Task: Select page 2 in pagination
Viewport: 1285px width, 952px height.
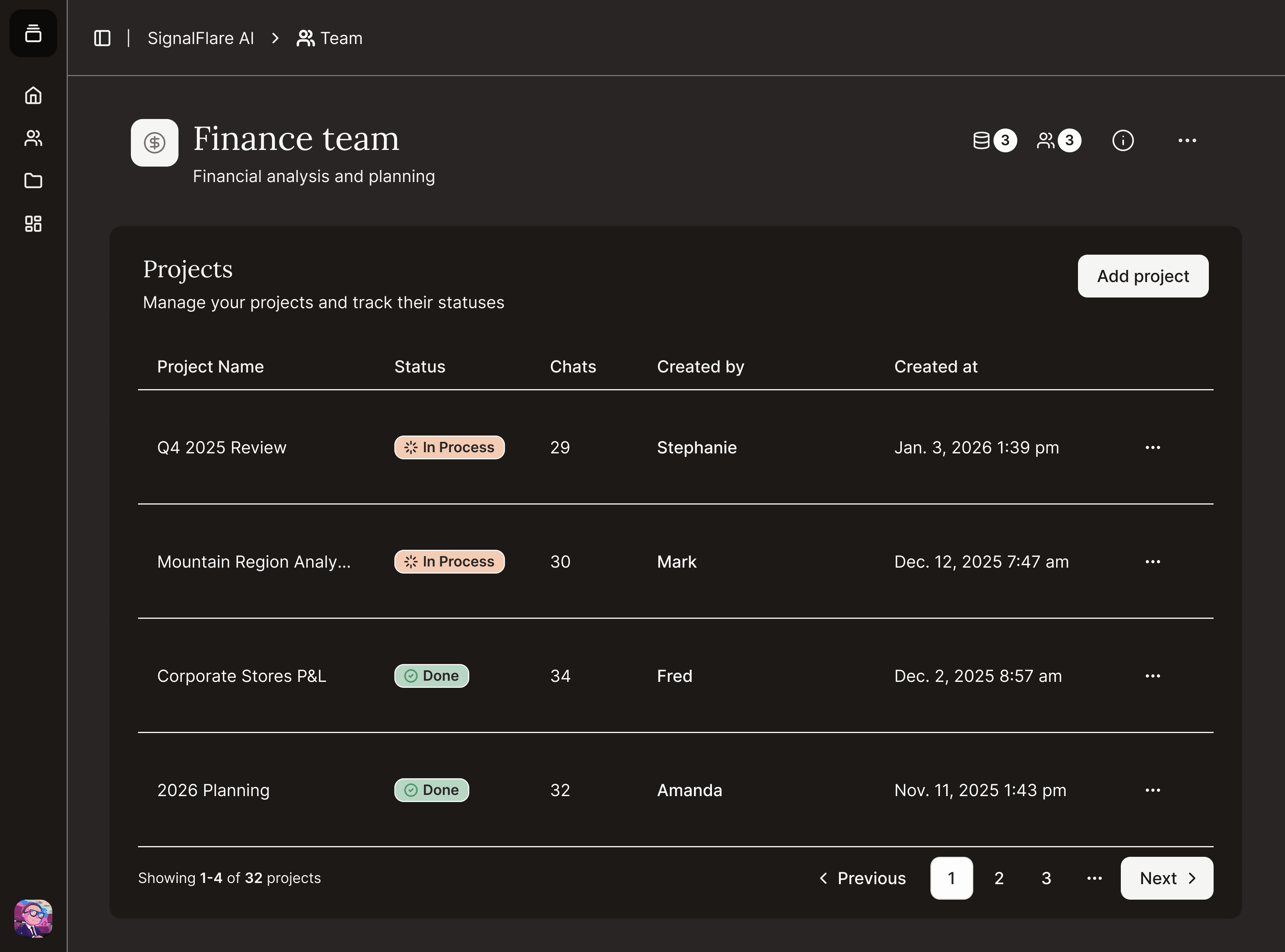Action: 999,878
